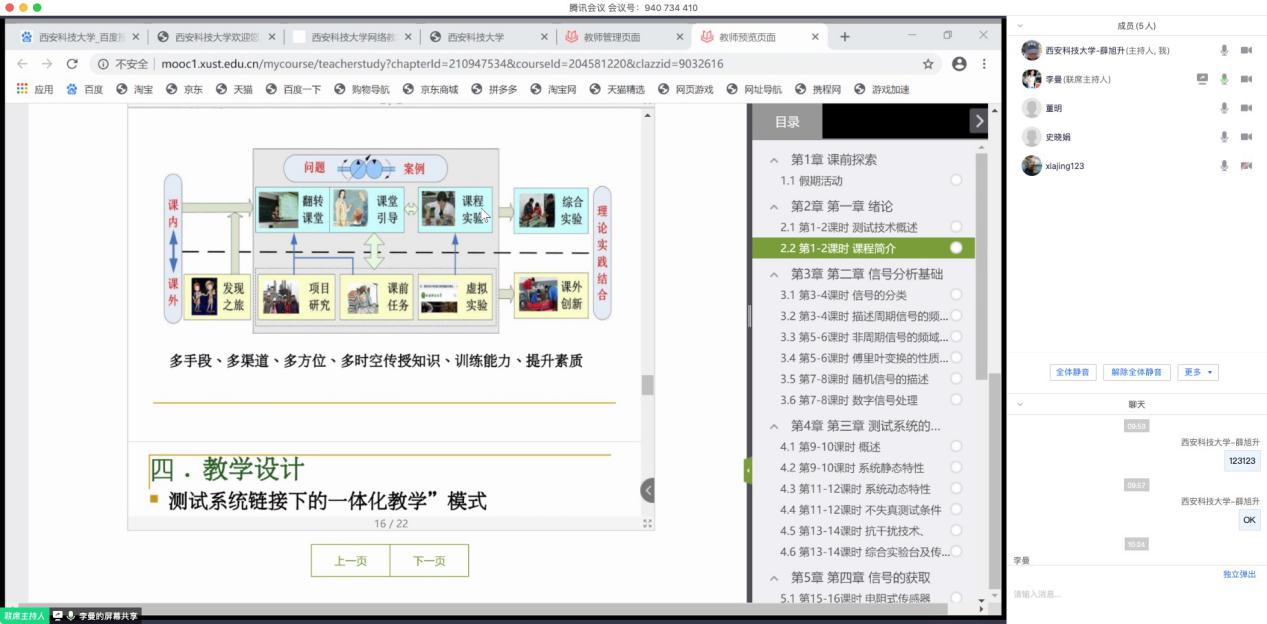The image size is (1267, 624).
Task: Go to next slide with 下一页 button
Action: 429,561
